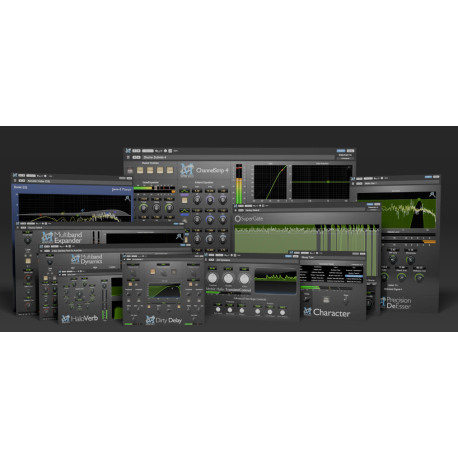Click the magnifier icon in Precision DeEsser display
458x458 pixels.
432,195
